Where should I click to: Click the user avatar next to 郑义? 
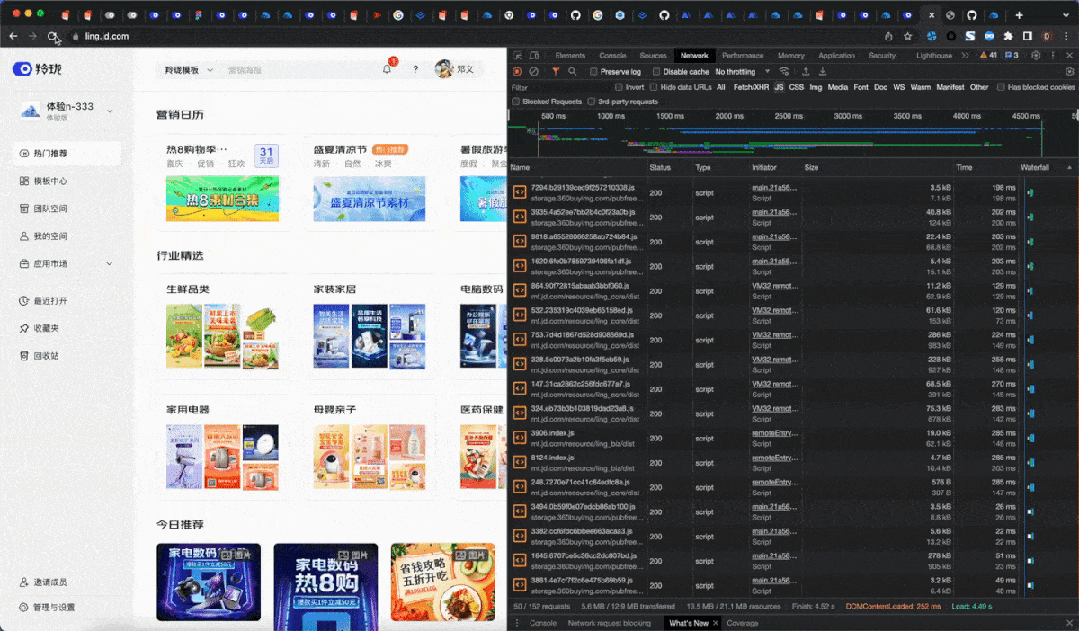click(444, 69)
